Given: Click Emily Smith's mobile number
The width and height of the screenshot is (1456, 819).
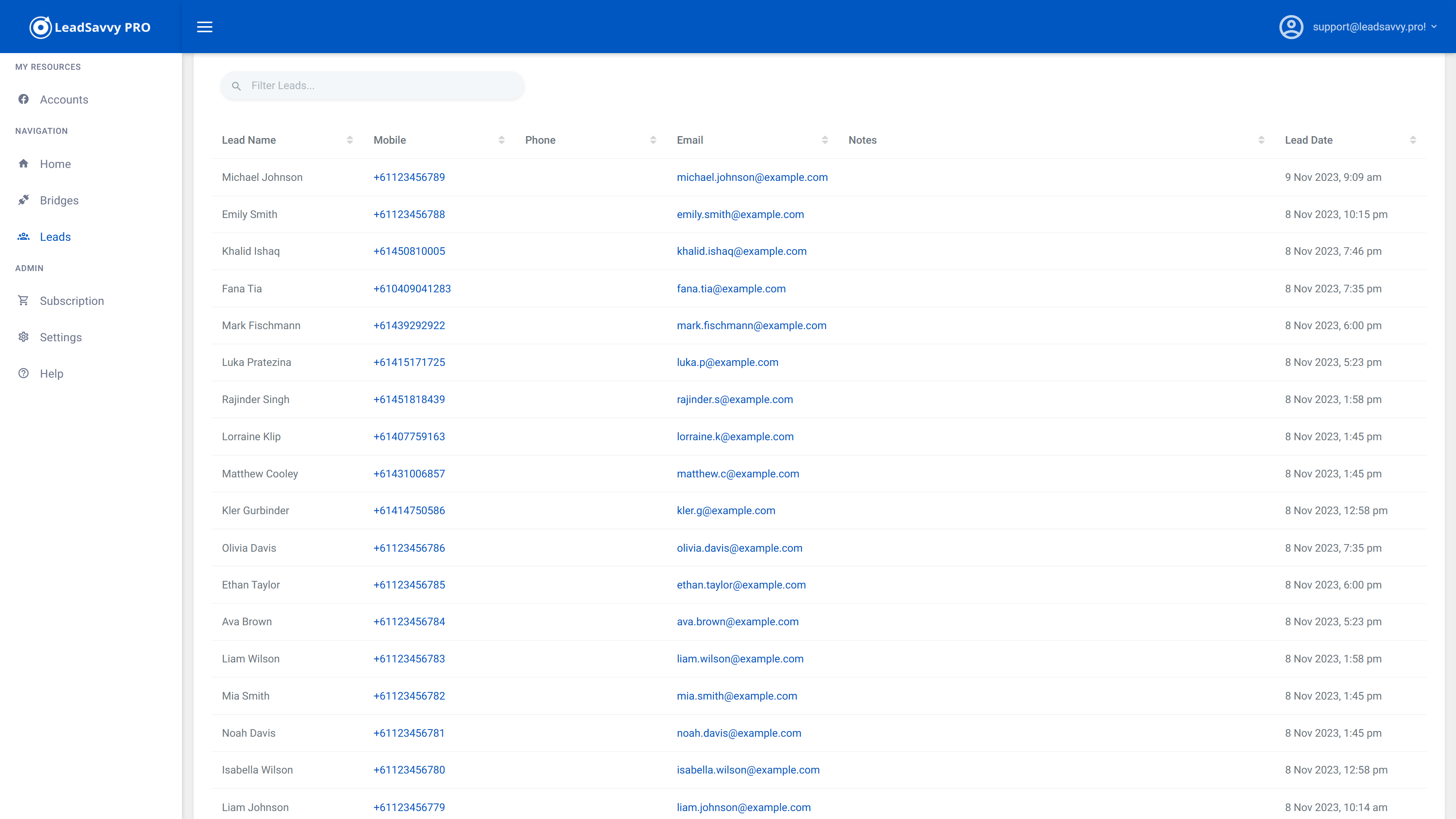Looking at the screenshot, I should [409, 214].
